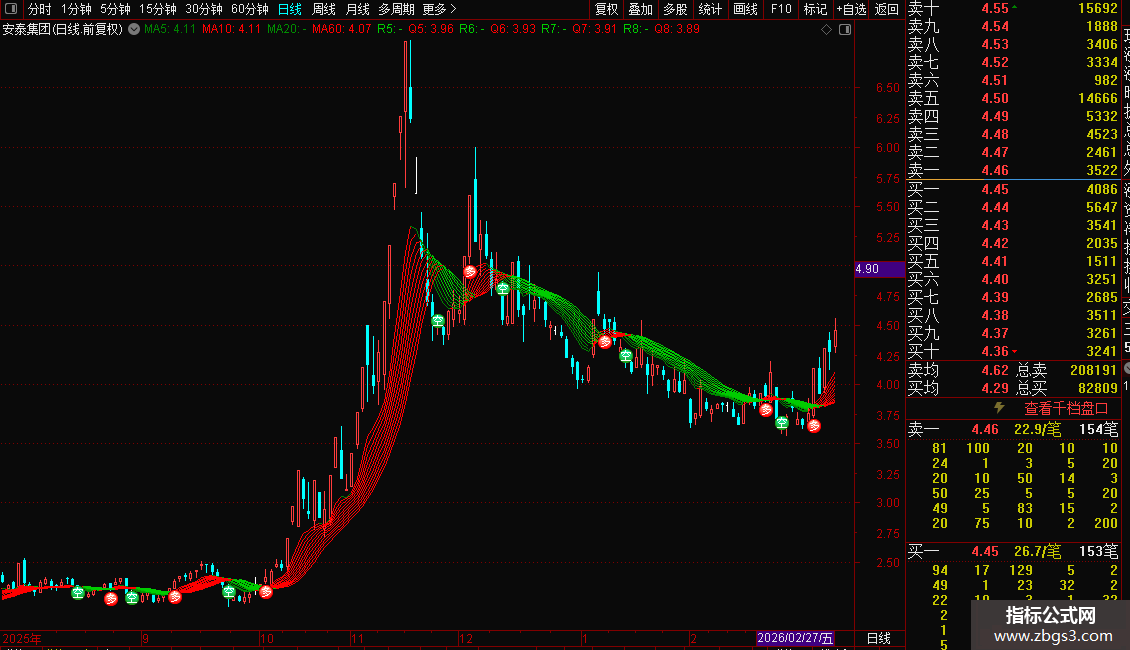This screenshot has height=650, width=1130.
Task: Click the 买均 4.29 average buy value
Action: (995, 388)
